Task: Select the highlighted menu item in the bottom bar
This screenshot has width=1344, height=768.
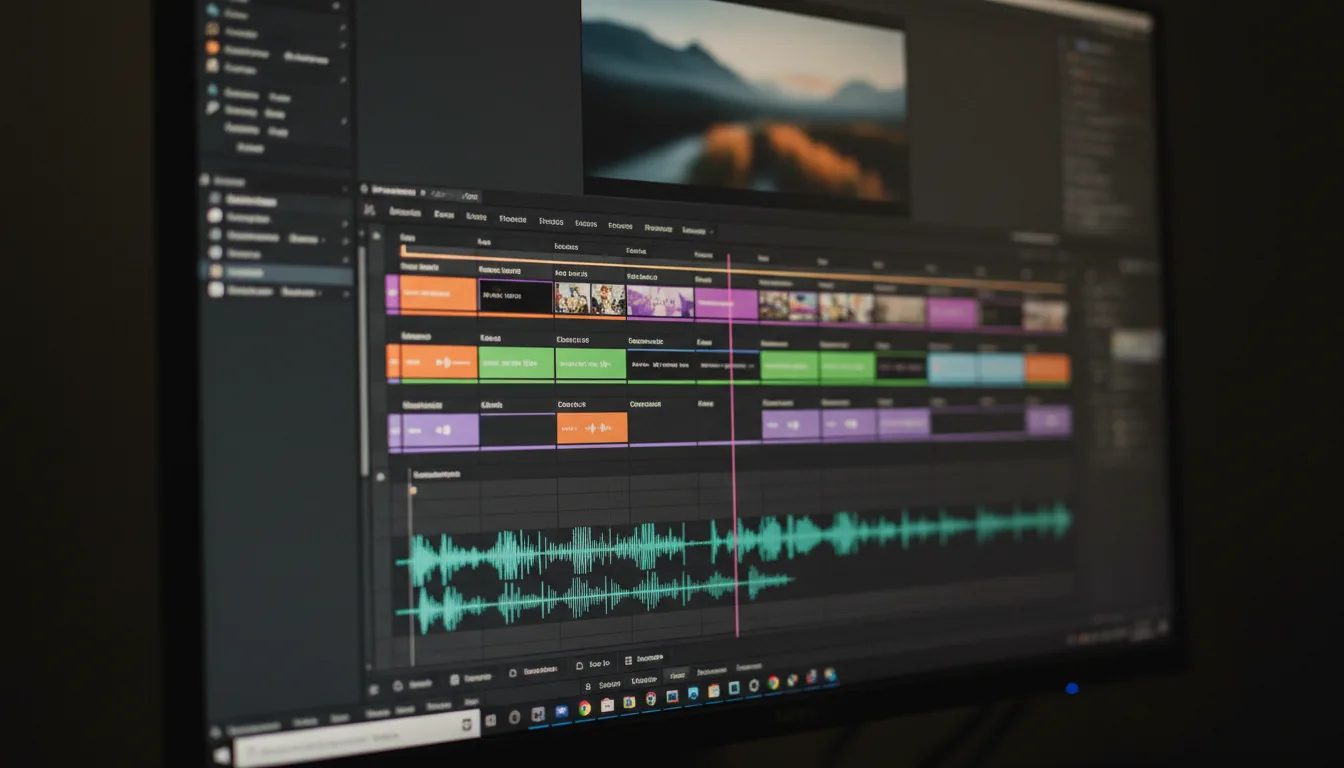Action: (678, 675)
